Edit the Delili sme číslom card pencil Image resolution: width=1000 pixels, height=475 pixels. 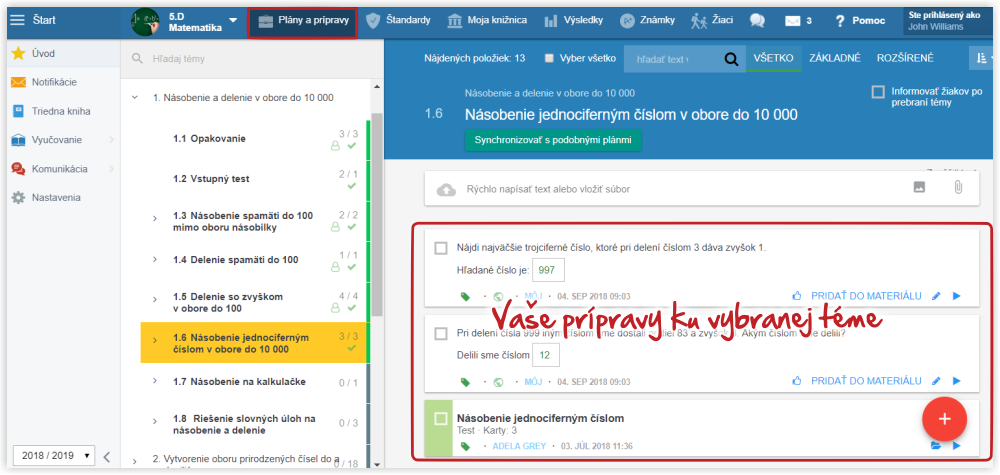pos(936,381)
